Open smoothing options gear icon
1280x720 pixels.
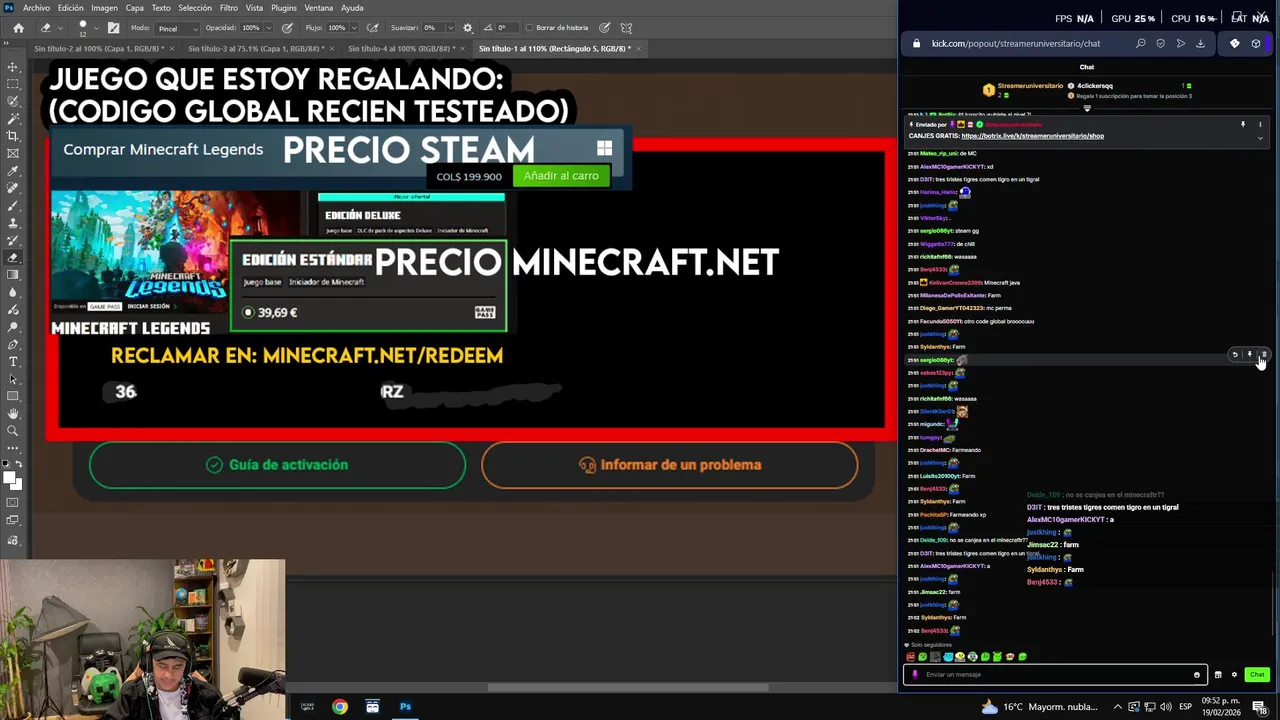point(467,28)
